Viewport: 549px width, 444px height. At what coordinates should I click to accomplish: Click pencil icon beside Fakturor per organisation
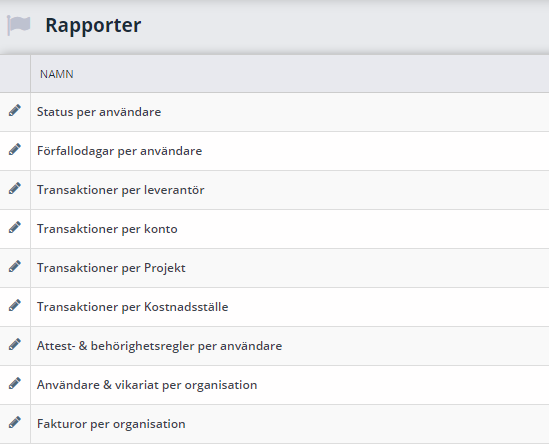click(x=15, y=422)
